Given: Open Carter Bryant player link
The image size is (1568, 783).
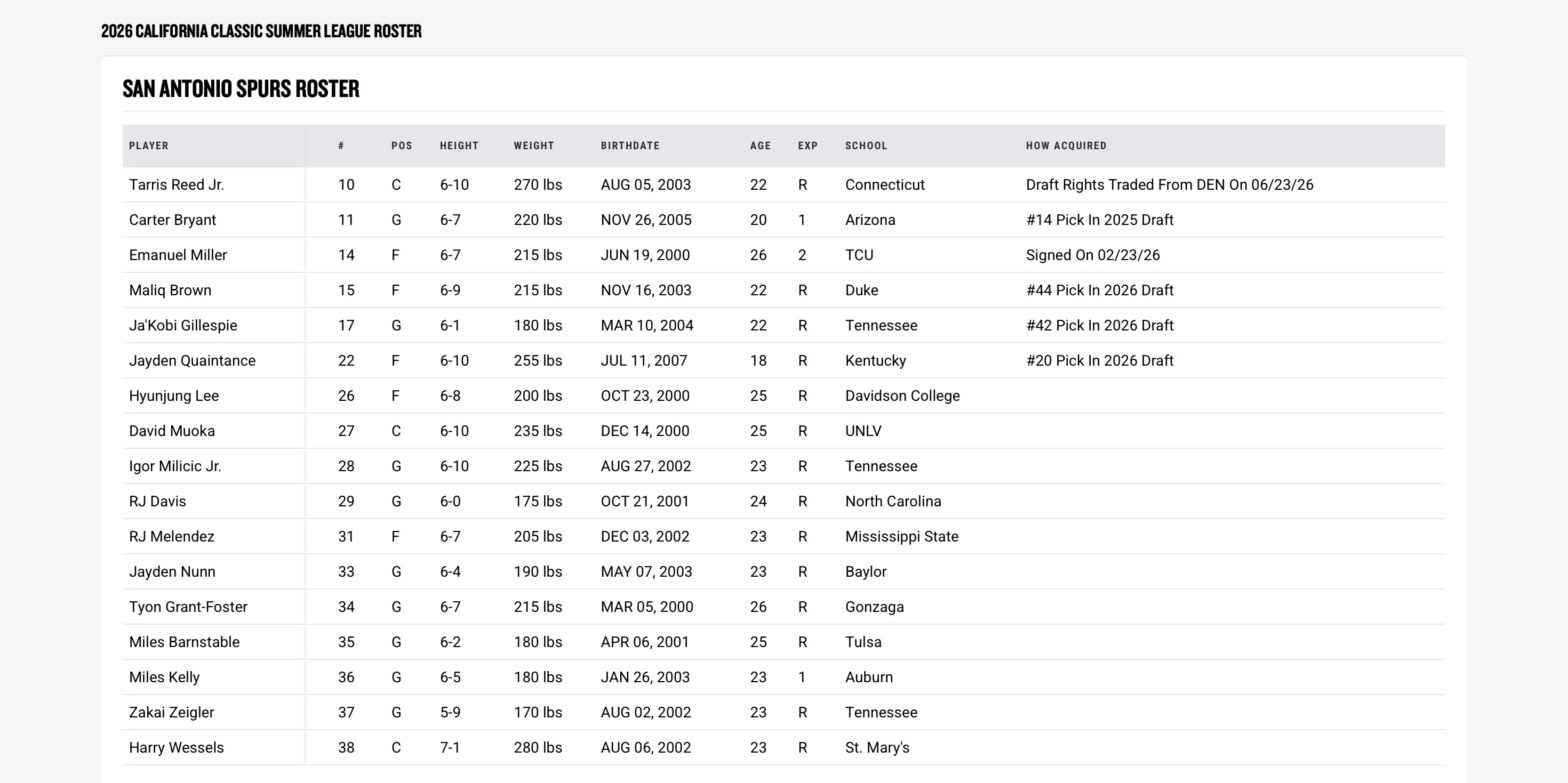Looking at the screenshot, I should tap(172, 220).
